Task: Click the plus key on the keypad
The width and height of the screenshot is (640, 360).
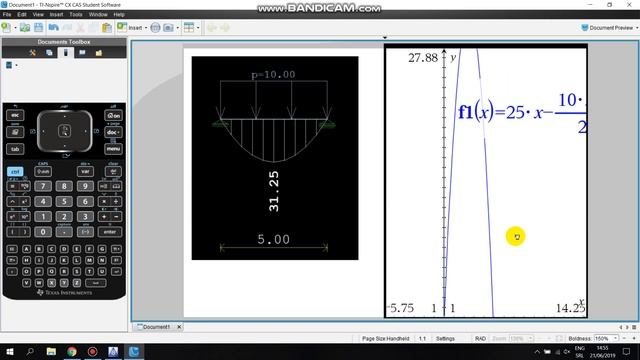Action: [x=104, y=217]
